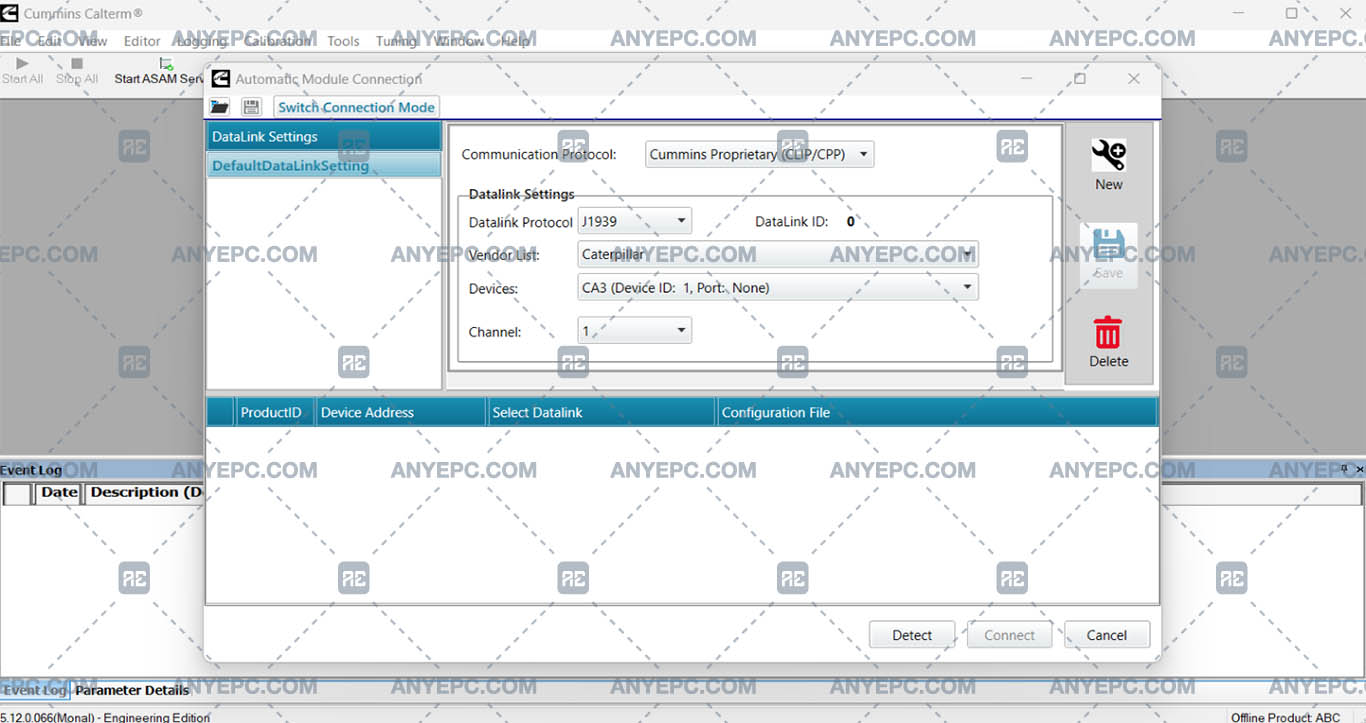
Task: Switch to the Parameter Details tab
Action: [x=132, y=690]
